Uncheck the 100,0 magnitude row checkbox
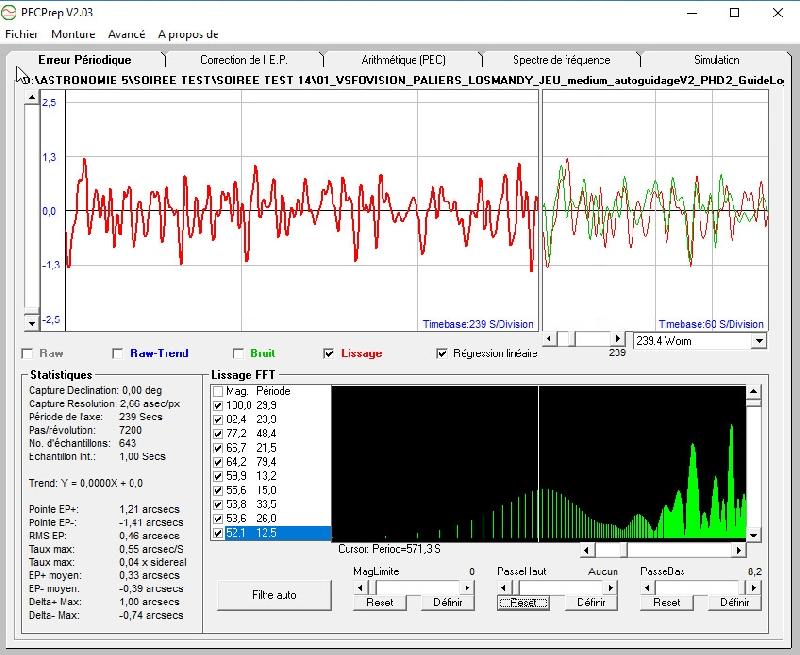 click(218, 406)
